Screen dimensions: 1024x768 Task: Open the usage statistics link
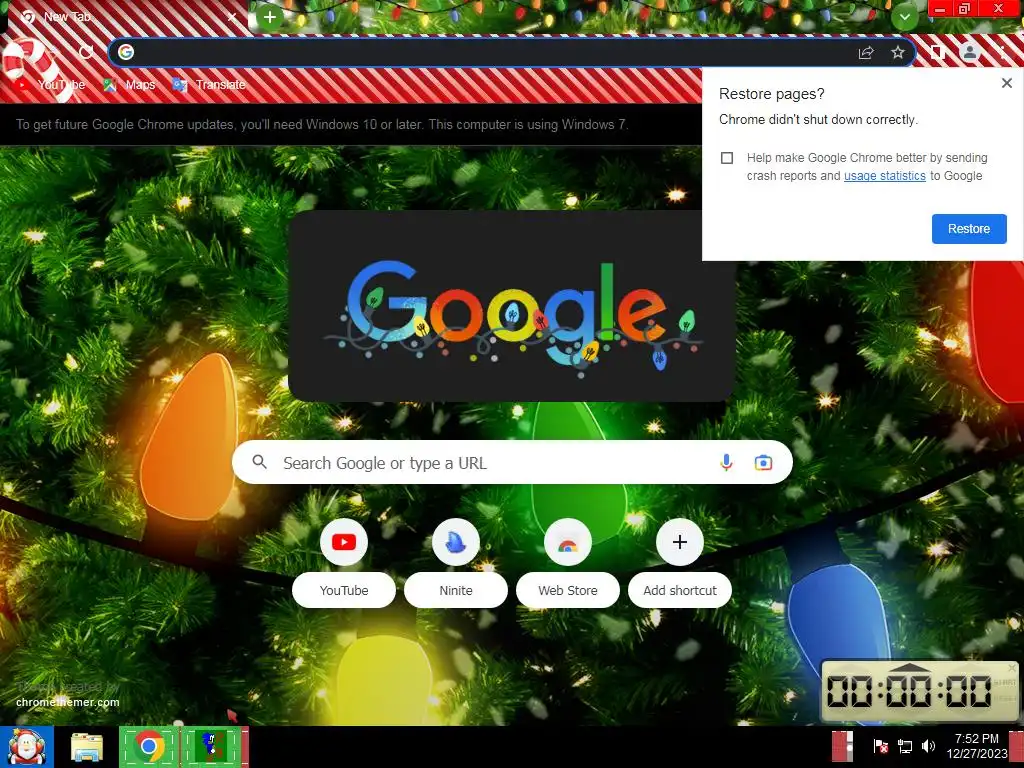pyautogui.click(x=885, y=176)
